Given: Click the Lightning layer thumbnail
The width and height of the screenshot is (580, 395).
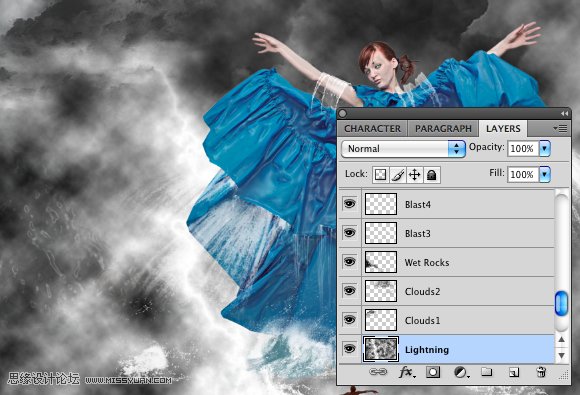Looking at the screenshot, I should (x=381, y=349).
